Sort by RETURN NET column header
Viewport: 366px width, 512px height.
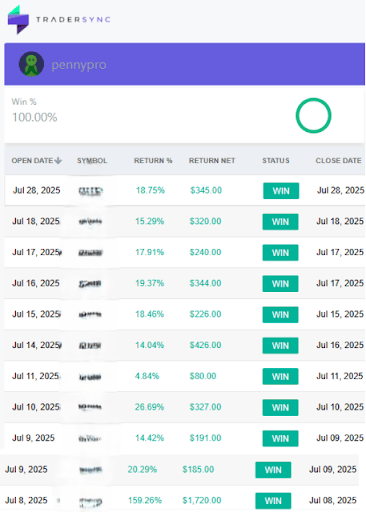click(212, 161)
